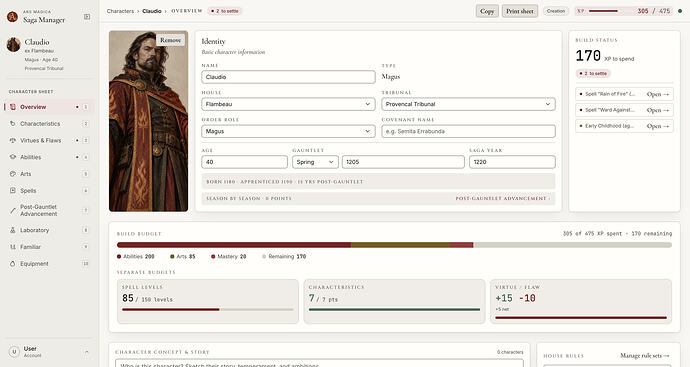Viewport: 690px width, 367px height.
Task: Click the Arts 85 legend entry
Action: [x=183, y=257]
